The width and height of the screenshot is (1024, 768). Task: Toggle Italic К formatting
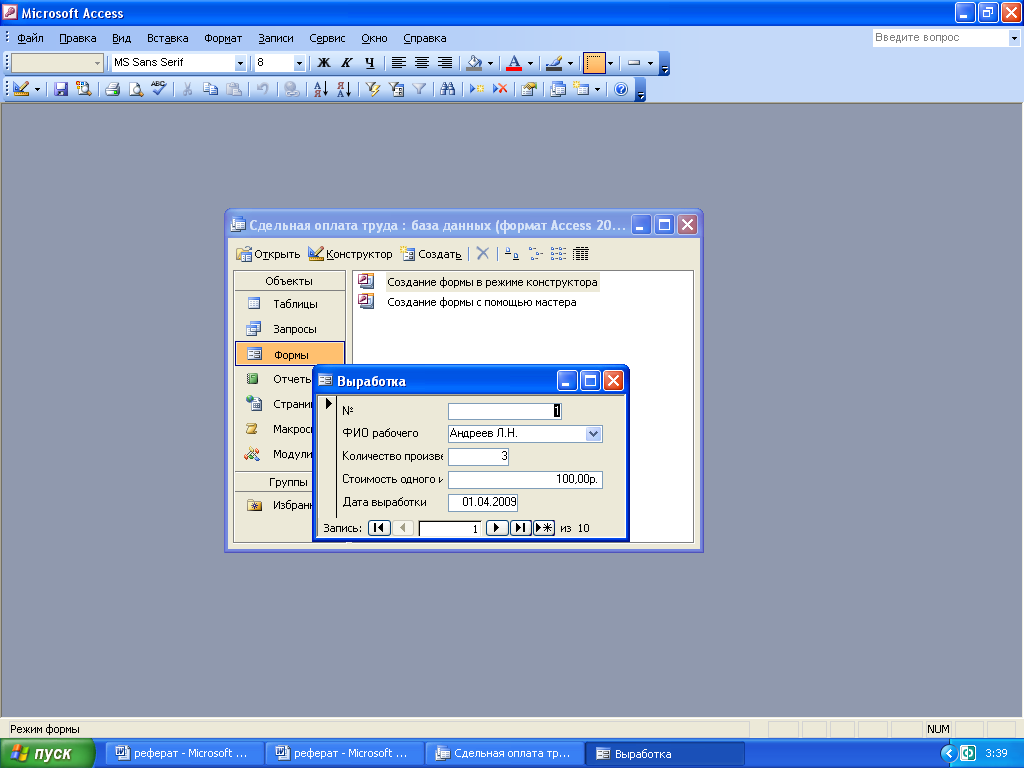tap(347, 63)
